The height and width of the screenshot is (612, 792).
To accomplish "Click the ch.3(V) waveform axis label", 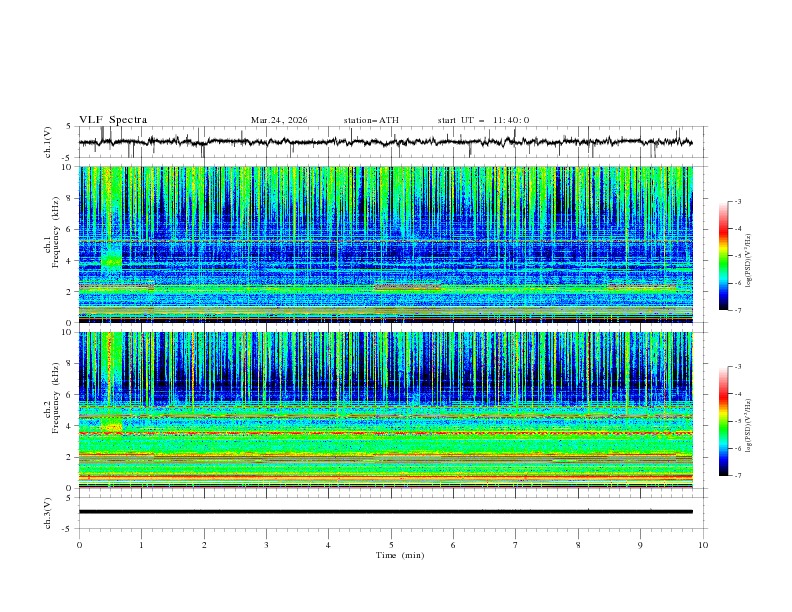I will coord(48,513).
